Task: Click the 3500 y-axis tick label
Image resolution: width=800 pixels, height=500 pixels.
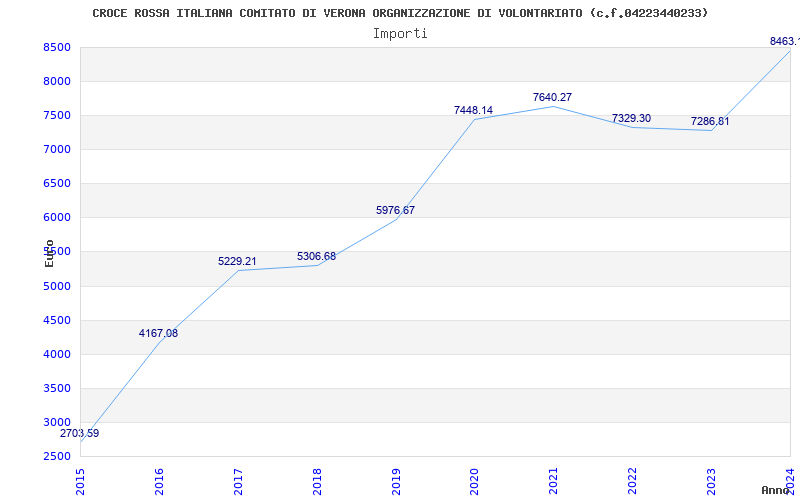Action: pyautogui.click(x=57, y=389)
